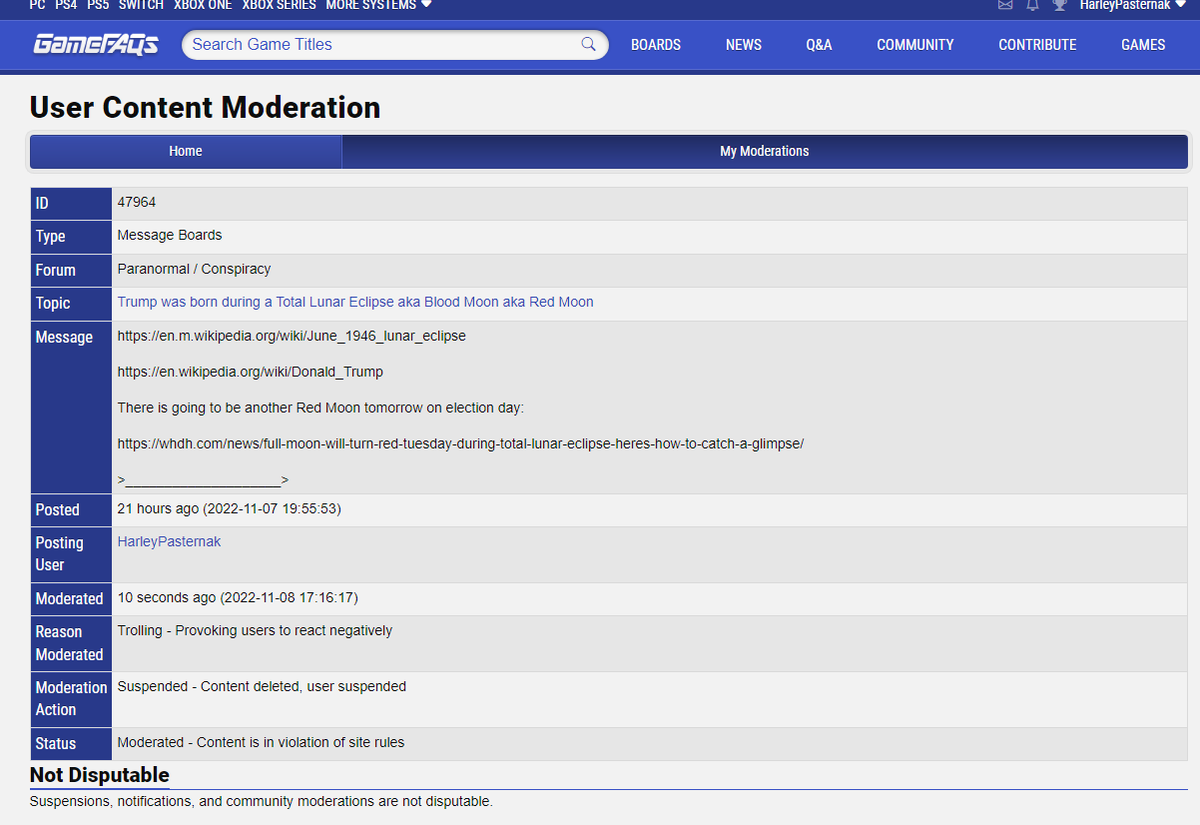Select the PS4 system link
1200x825 pixels.
point(66,5)
